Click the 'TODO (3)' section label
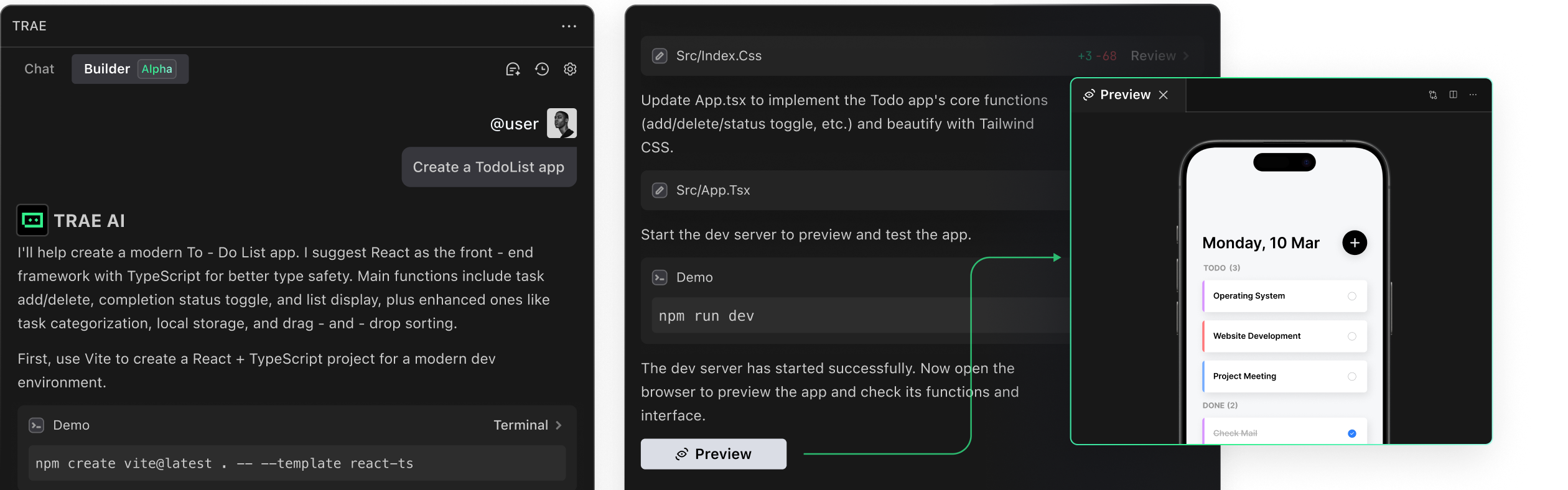The image size is (1568, 490). [1221, 268]
